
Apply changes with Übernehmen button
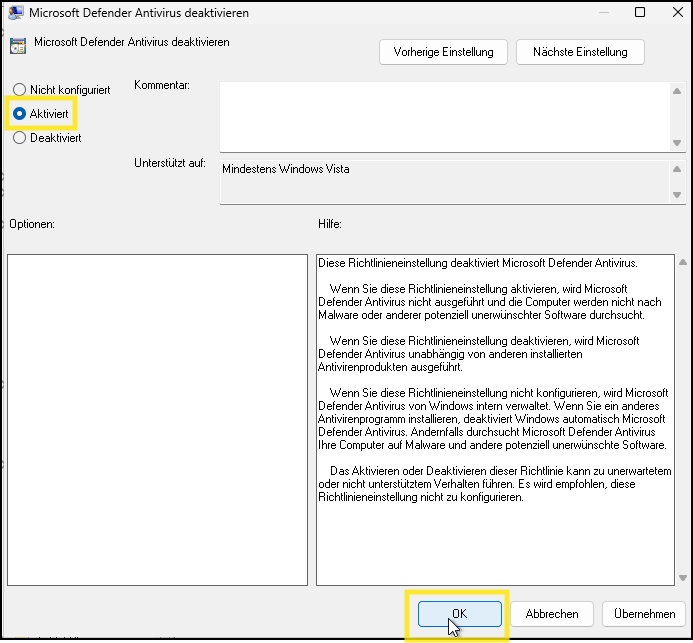pyautogui.click(x=644, y=614)
